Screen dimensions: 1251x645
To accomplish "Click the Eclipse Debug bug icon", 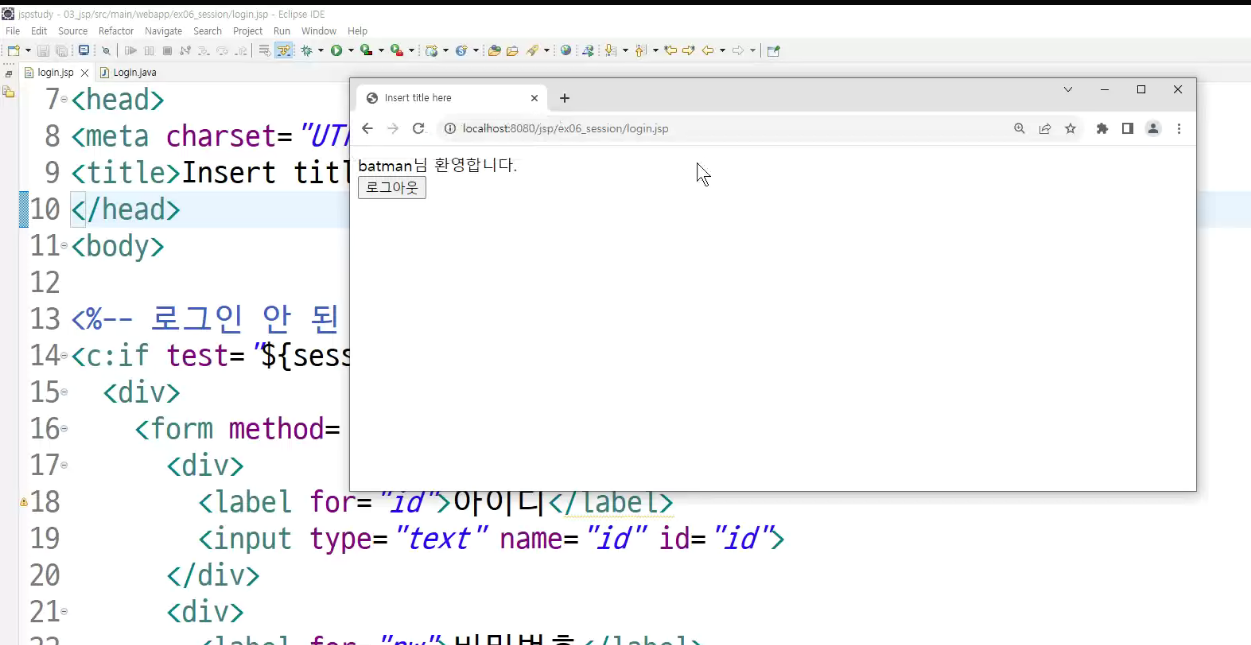I will 307,50.
